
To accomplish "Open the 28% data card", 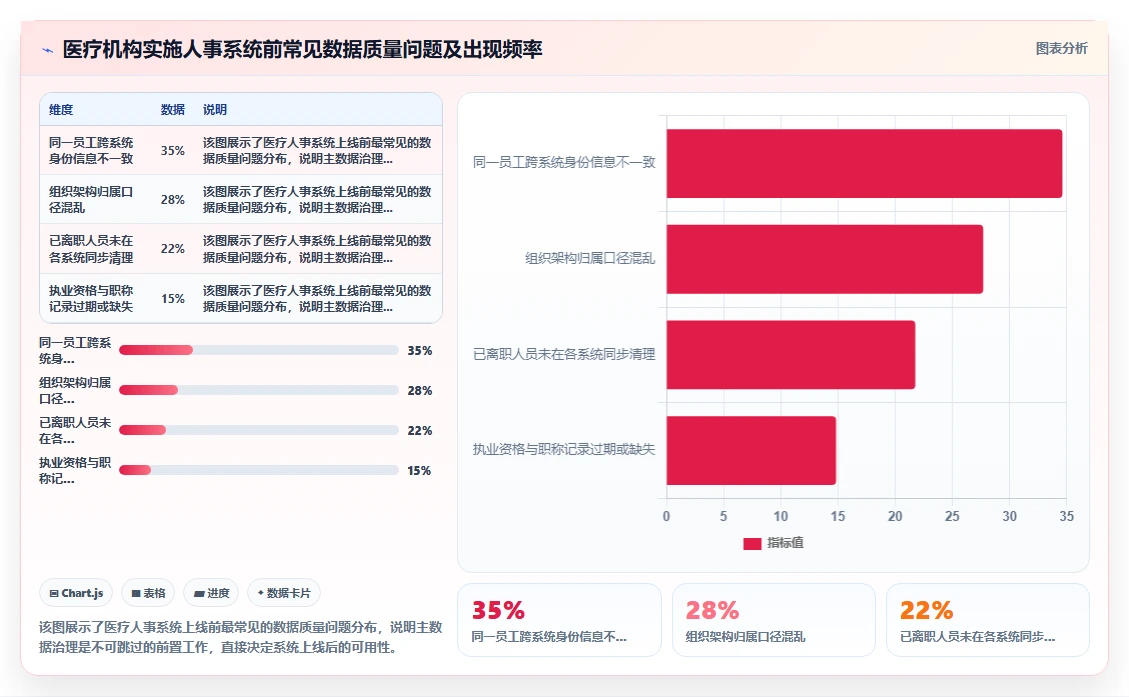I will 774,620.
